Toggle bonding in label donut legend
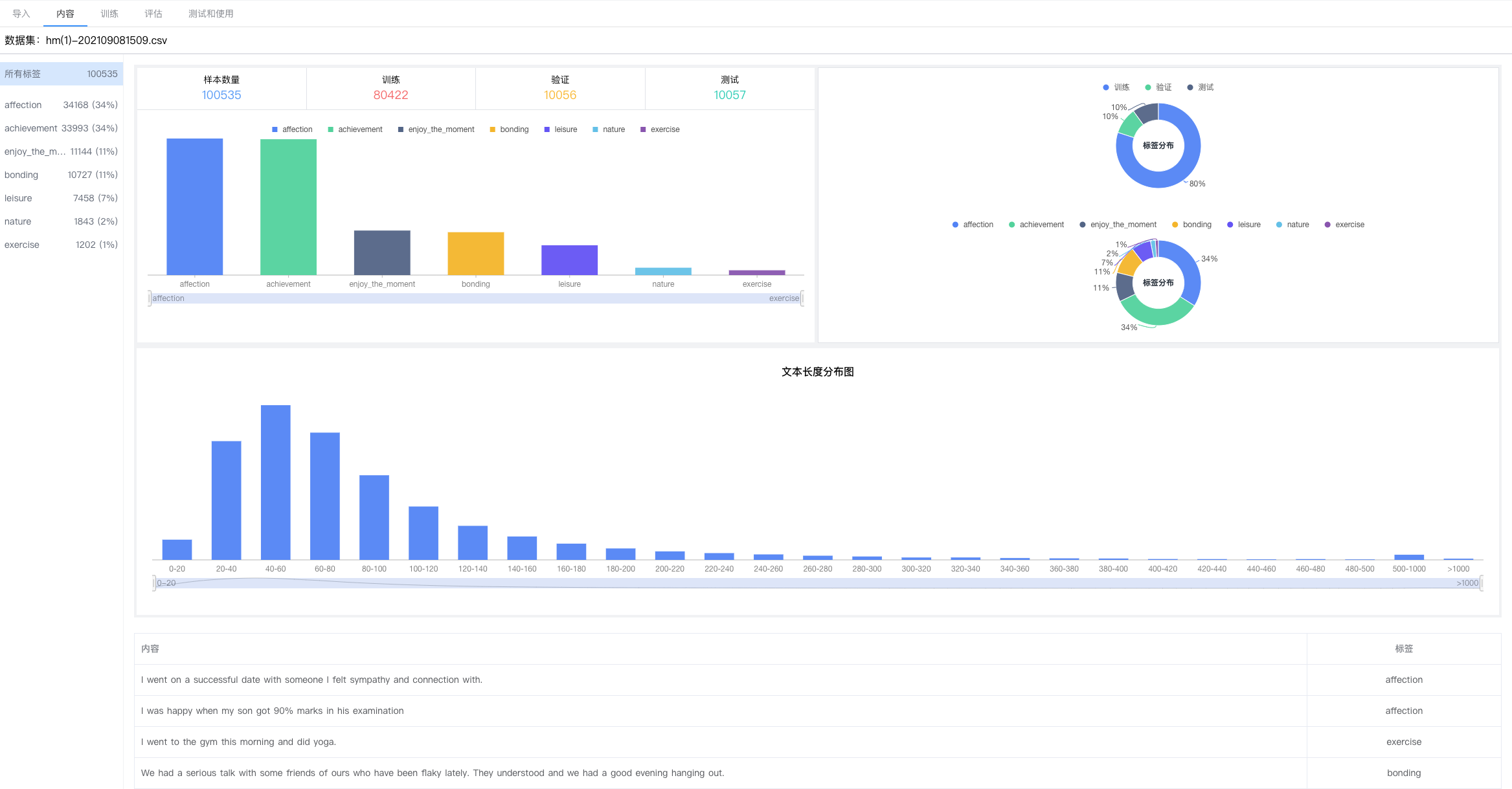Screen dimensions: 1512x789 tap(1191, 225)
